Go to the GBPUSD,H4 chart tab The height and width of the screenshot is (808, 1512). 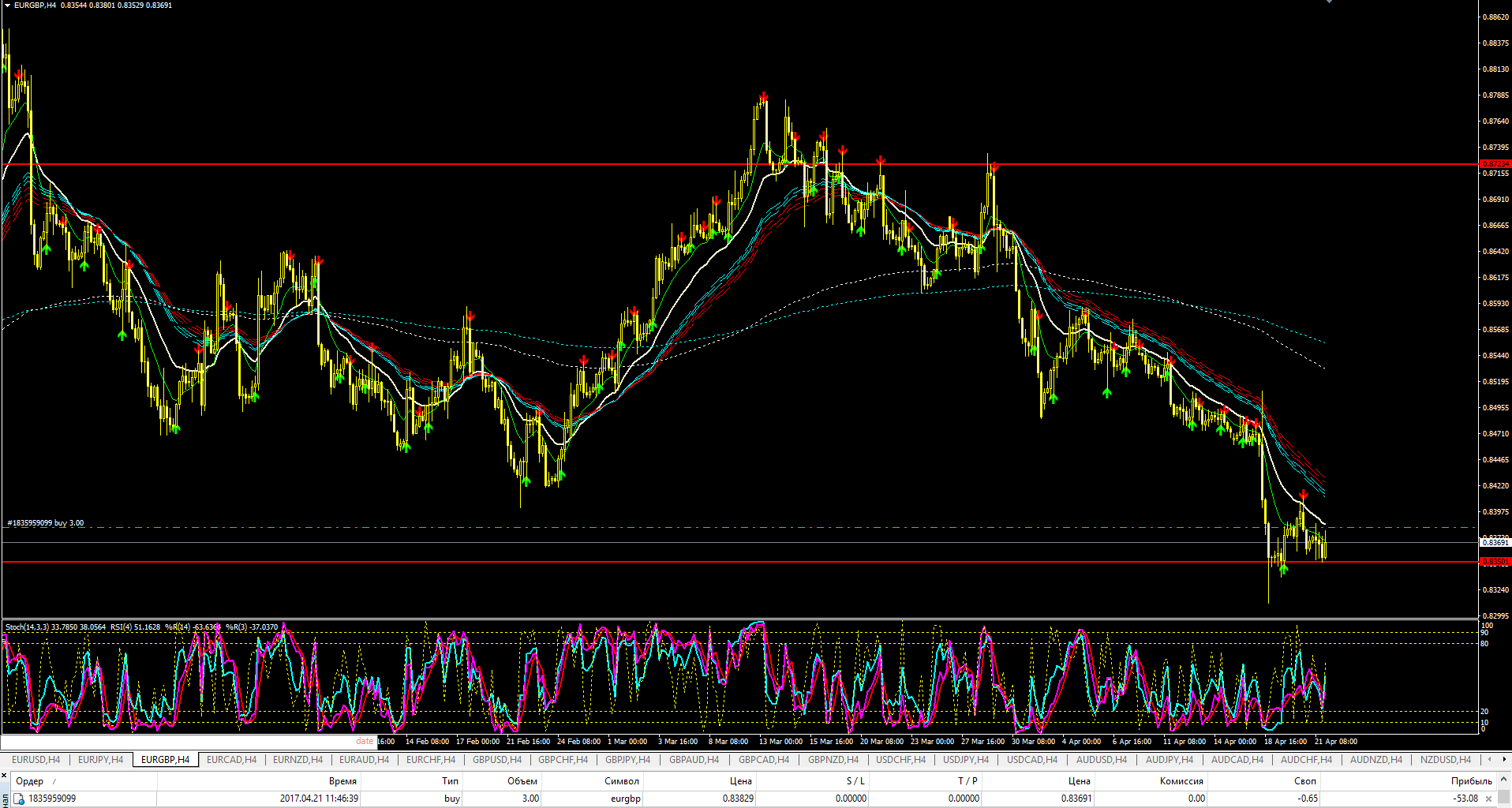pos(497,760)
